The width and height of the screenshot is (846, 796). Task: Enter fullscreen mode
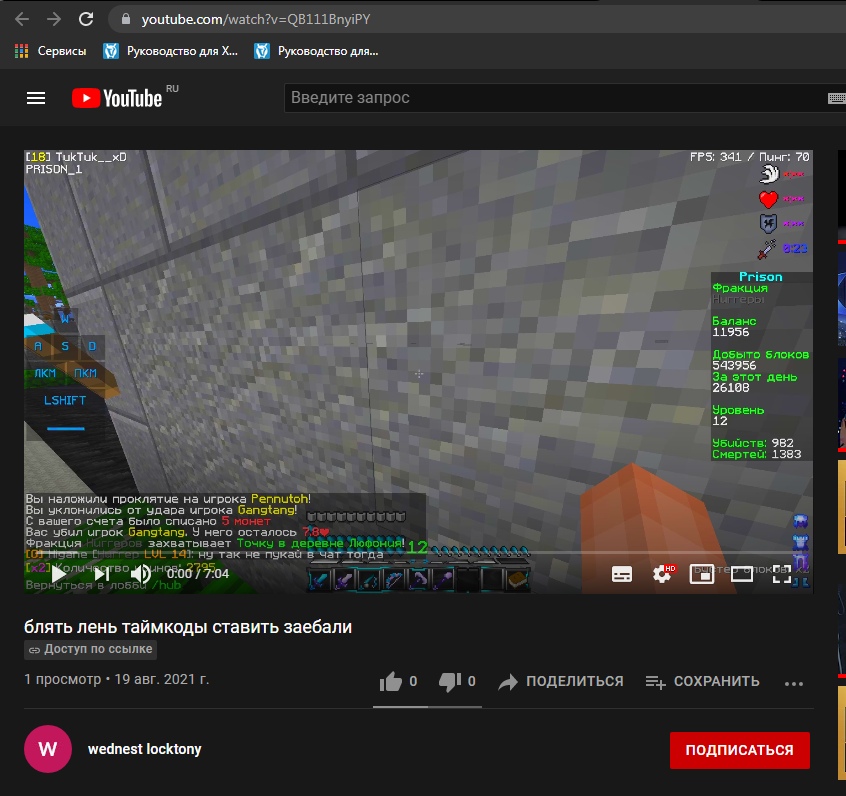781,574
